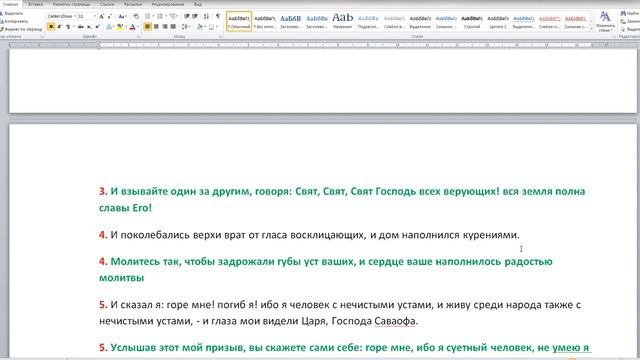Viewport: 640px width, 360px height.
Task: Apply the Строгий style
Action: (472, 21)
